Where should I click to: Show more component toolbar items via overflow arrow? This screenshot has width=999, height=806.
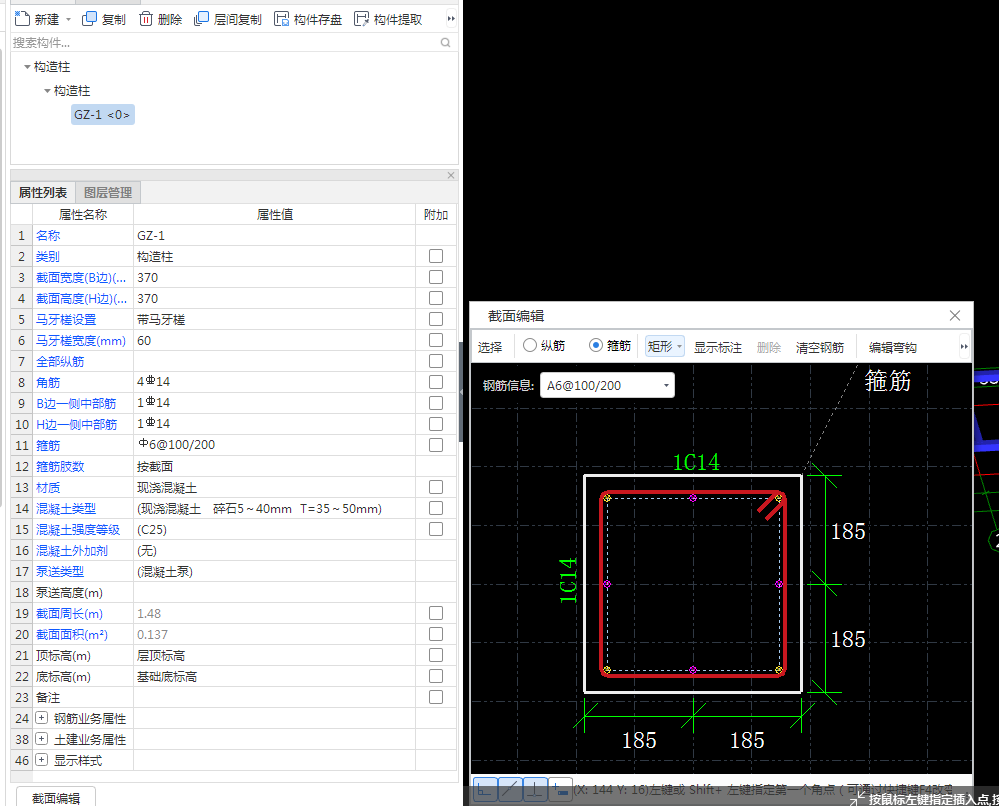[x=451, y=18]
